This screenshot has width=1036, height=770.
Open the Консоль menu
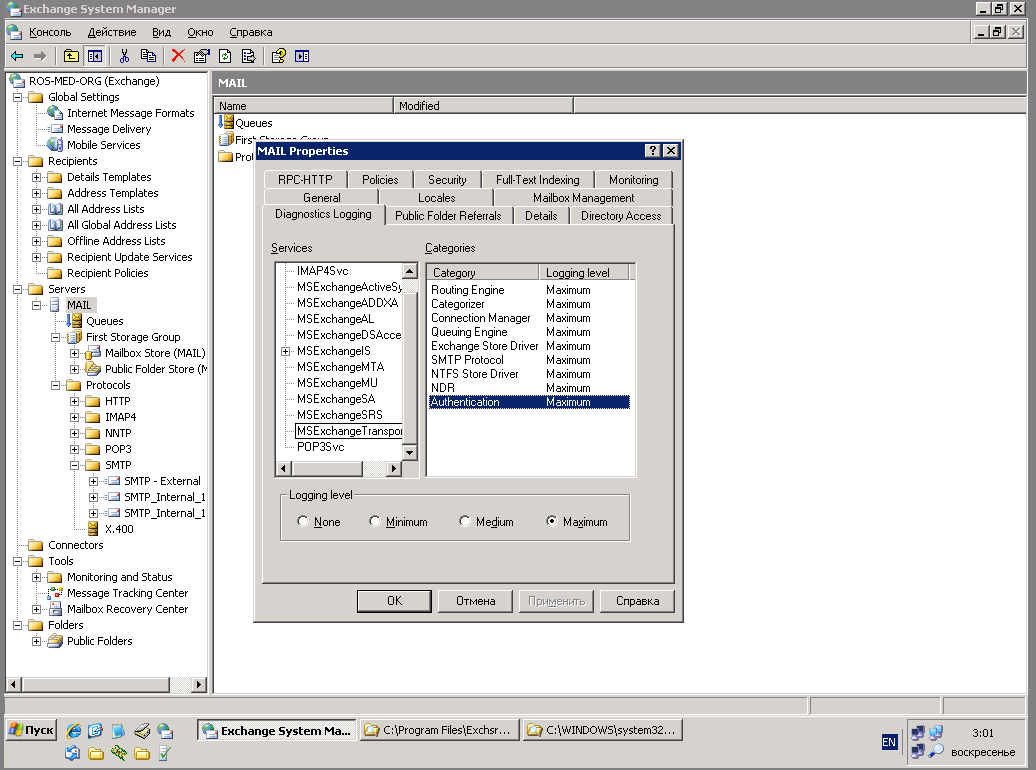coord(50,32)
